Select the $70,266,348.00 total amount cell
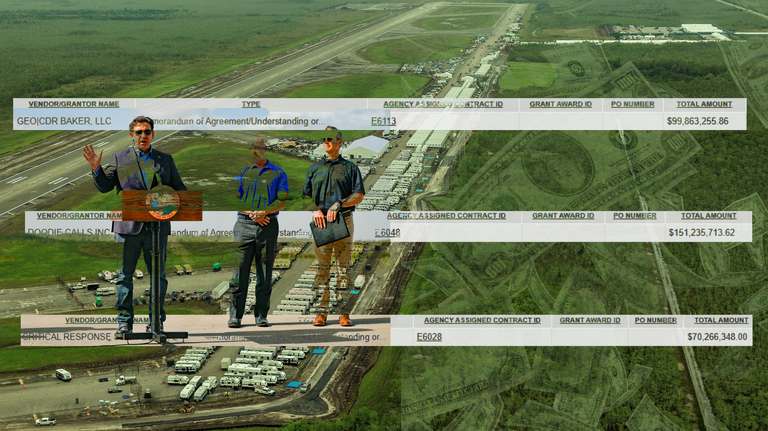The height and width of the screenshot is (431, 768). click(x=717, y=337)
